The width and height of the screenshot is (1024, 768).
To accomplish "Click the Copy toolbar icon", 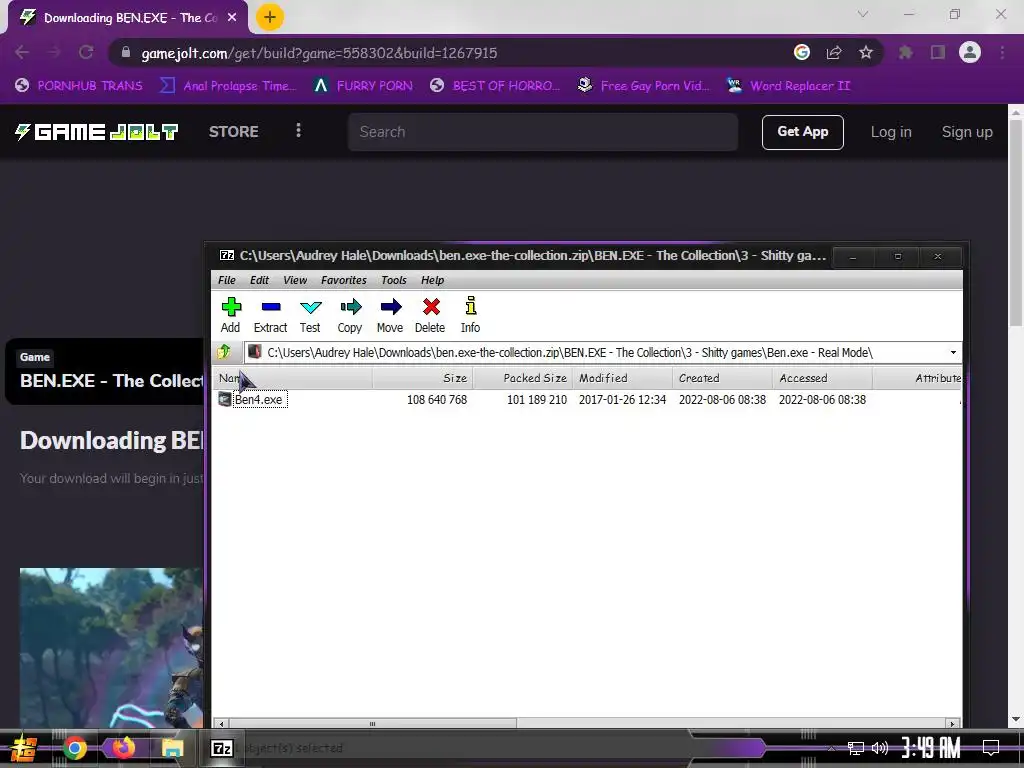I will pos(350,315).
